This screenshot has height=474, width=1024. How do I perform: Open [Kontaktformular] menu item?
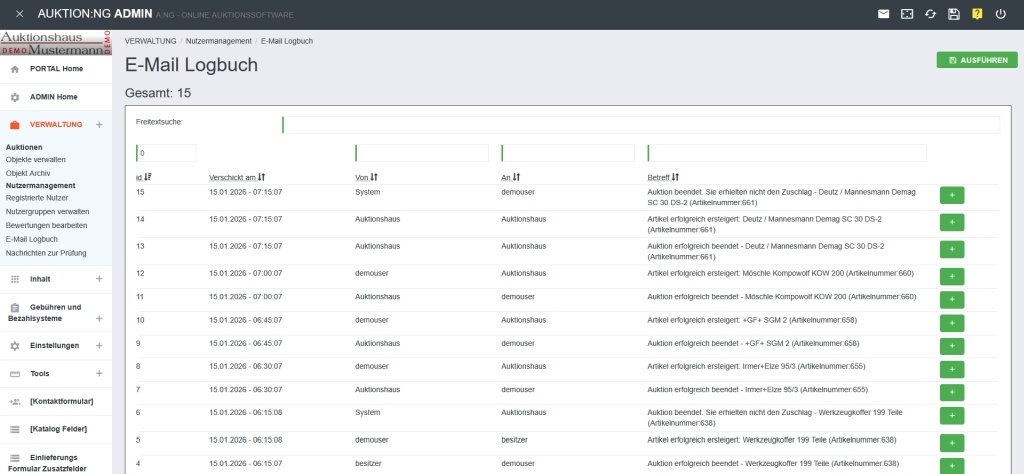click(x=61, y=402)
